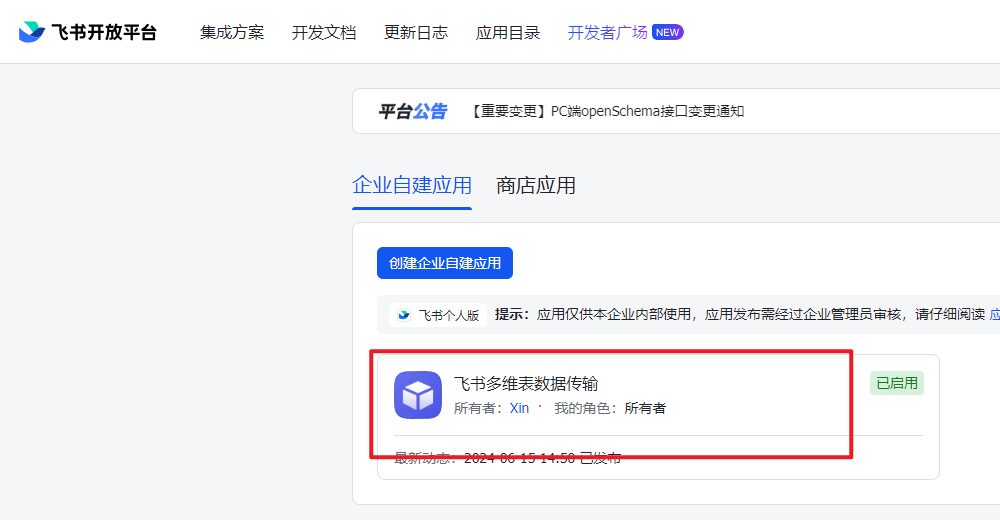Open the 更新日志 menu item
Image resolution: width=1000 pixels, height=520 pixels.
(x=416, y=33)
